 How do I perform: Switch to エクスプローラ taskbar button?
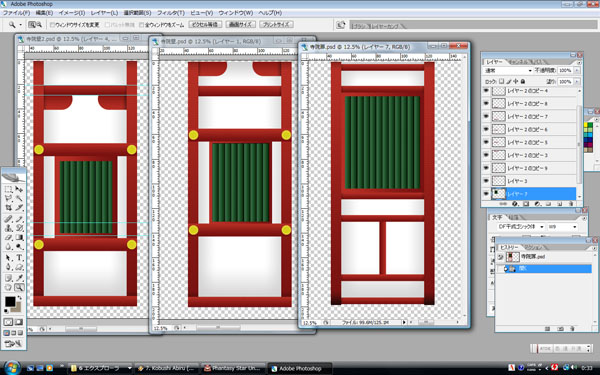click(x=100, y=368)
